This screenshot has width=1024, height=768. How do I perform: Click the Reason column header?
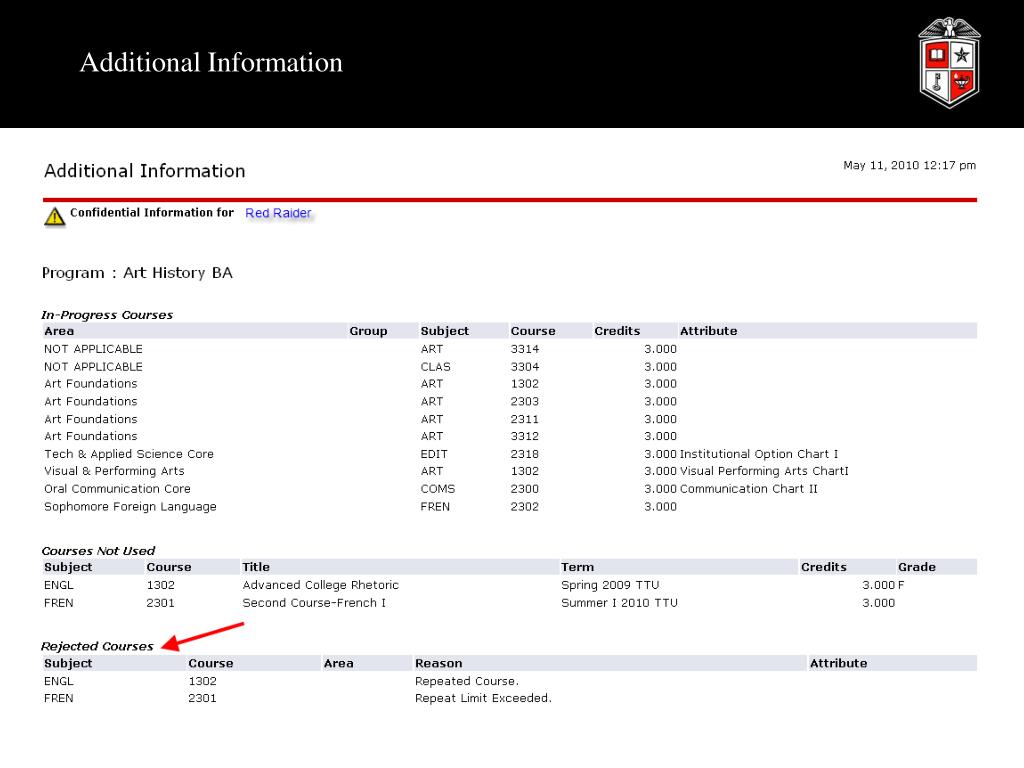[439, 663]
